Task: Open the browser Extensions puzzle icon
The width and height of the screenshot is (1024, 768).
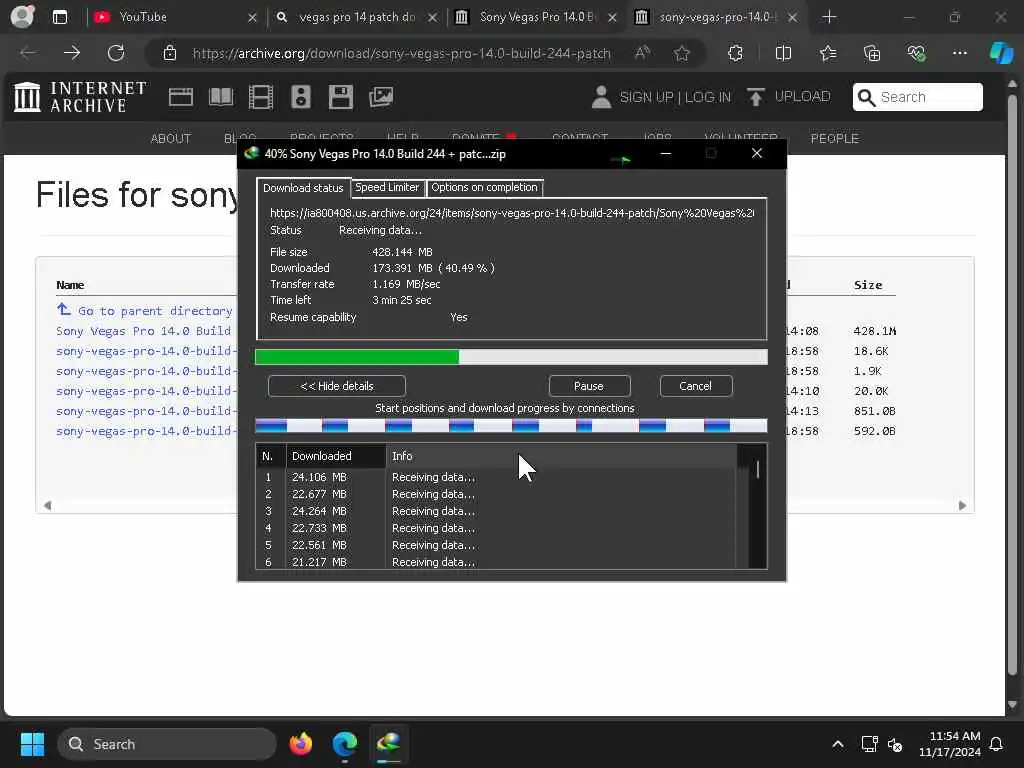Action: [x=735, y=53]
